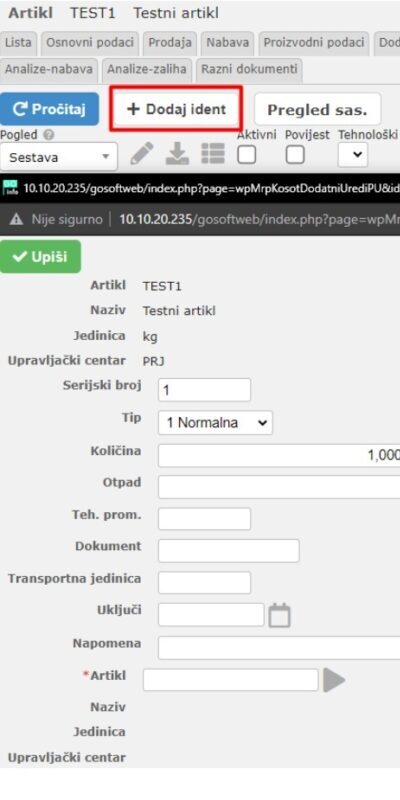This screenshot has height=800, width=400.
Task: Click the download import icon
Action: coord(178,154)
